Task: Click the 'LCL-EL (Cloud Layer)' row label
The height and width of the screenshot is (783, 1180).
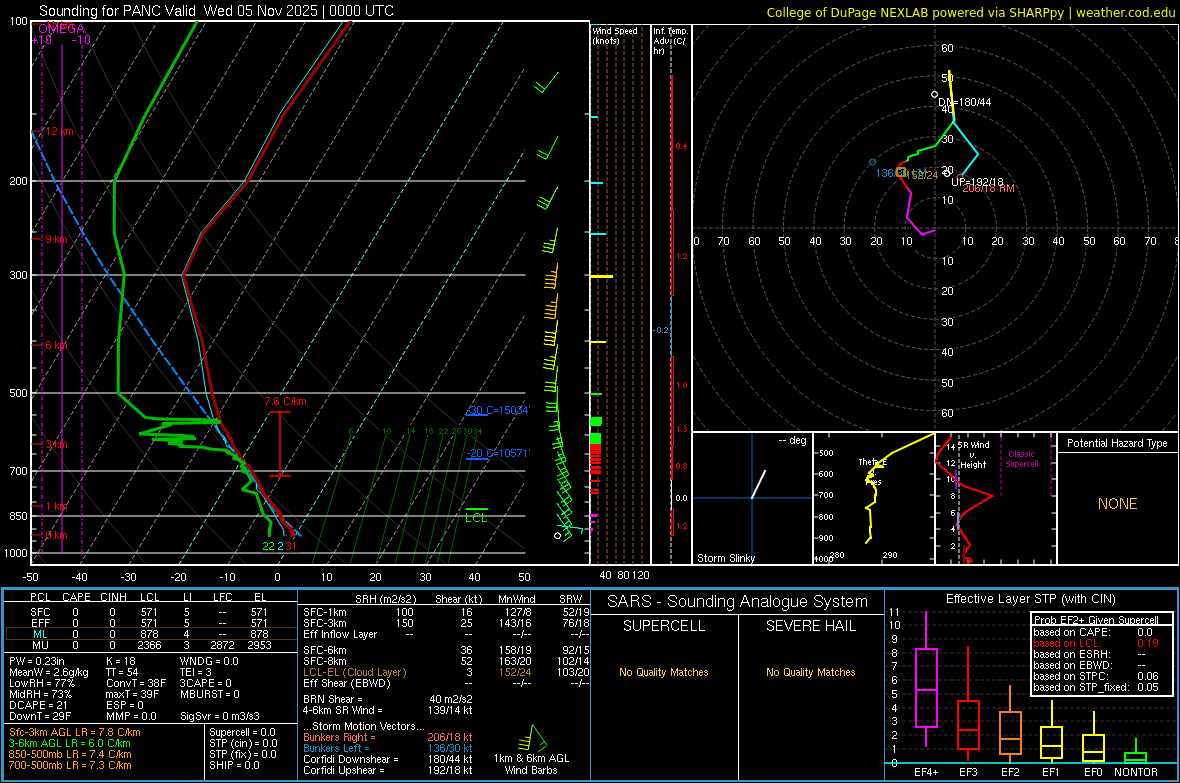Action: coord(354,672)
